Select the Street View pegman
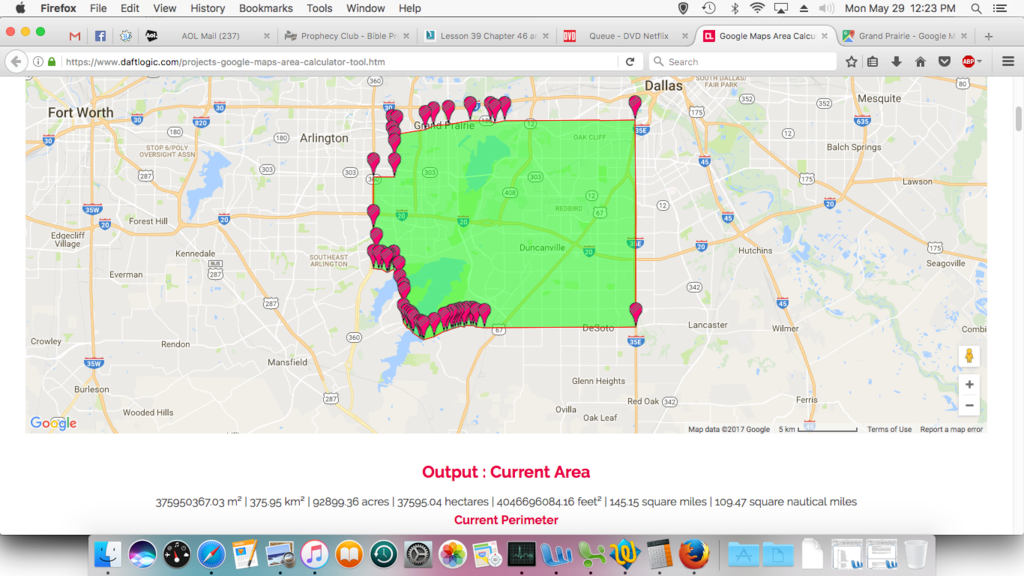 pyautogui.click(x=969, y=356)
